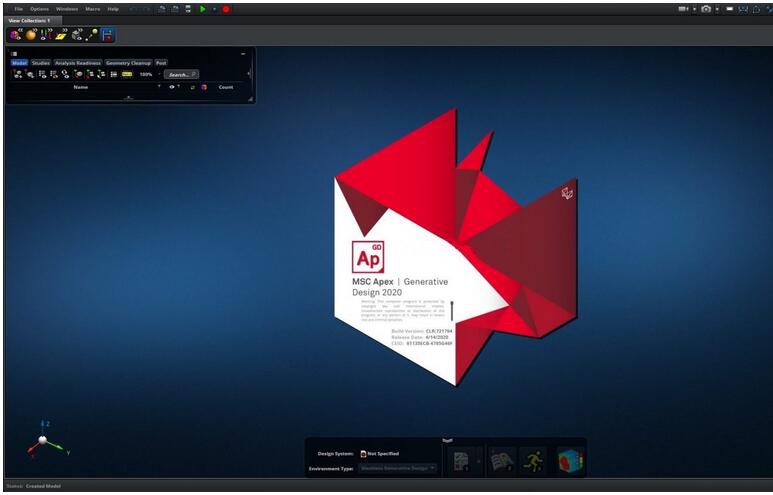Open the Options menu
This screenshot has height=495, width=773.
39,9
